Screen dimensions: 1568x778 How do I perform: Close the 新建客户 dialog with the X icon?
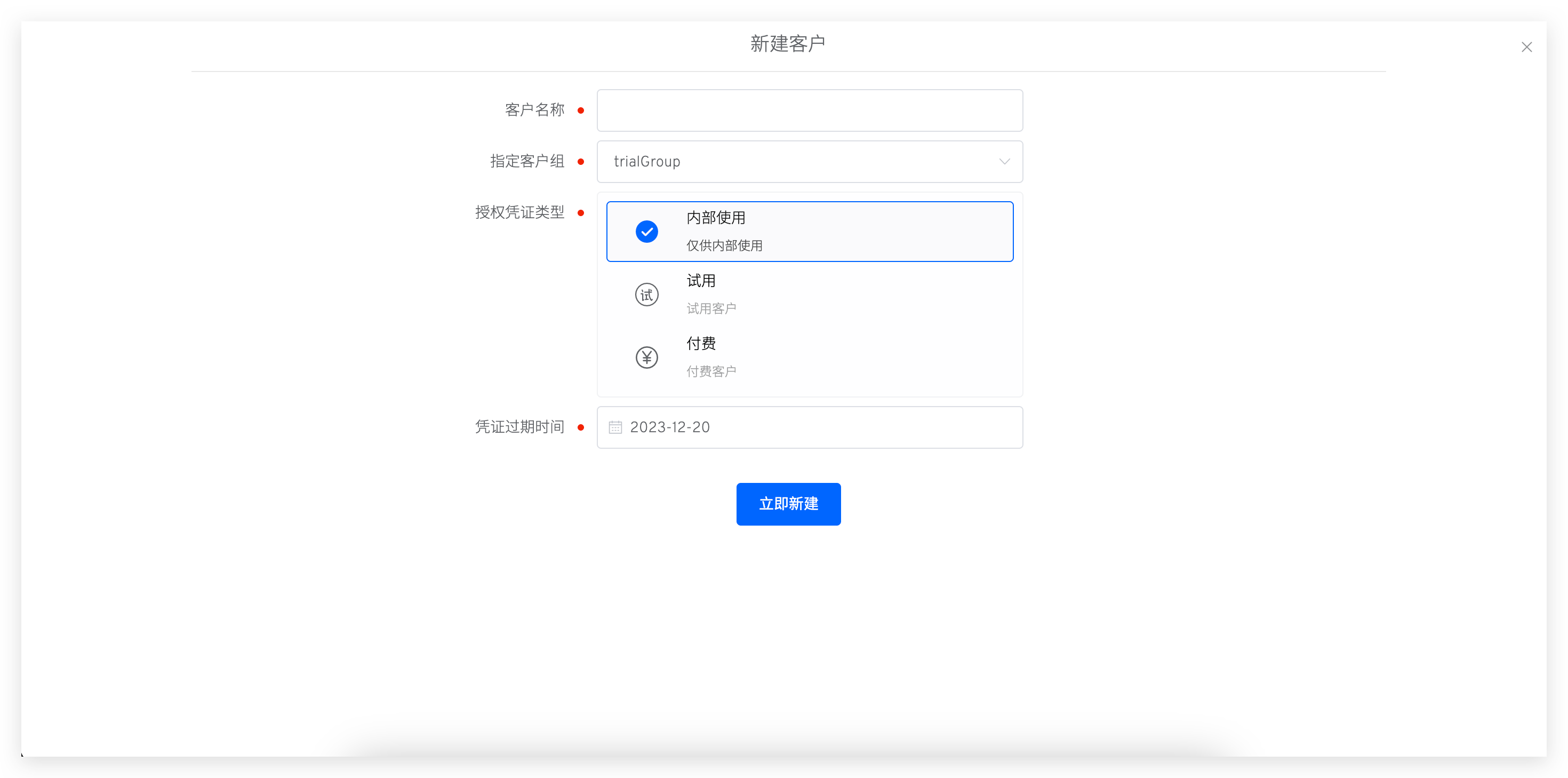tap(1526, 47)
